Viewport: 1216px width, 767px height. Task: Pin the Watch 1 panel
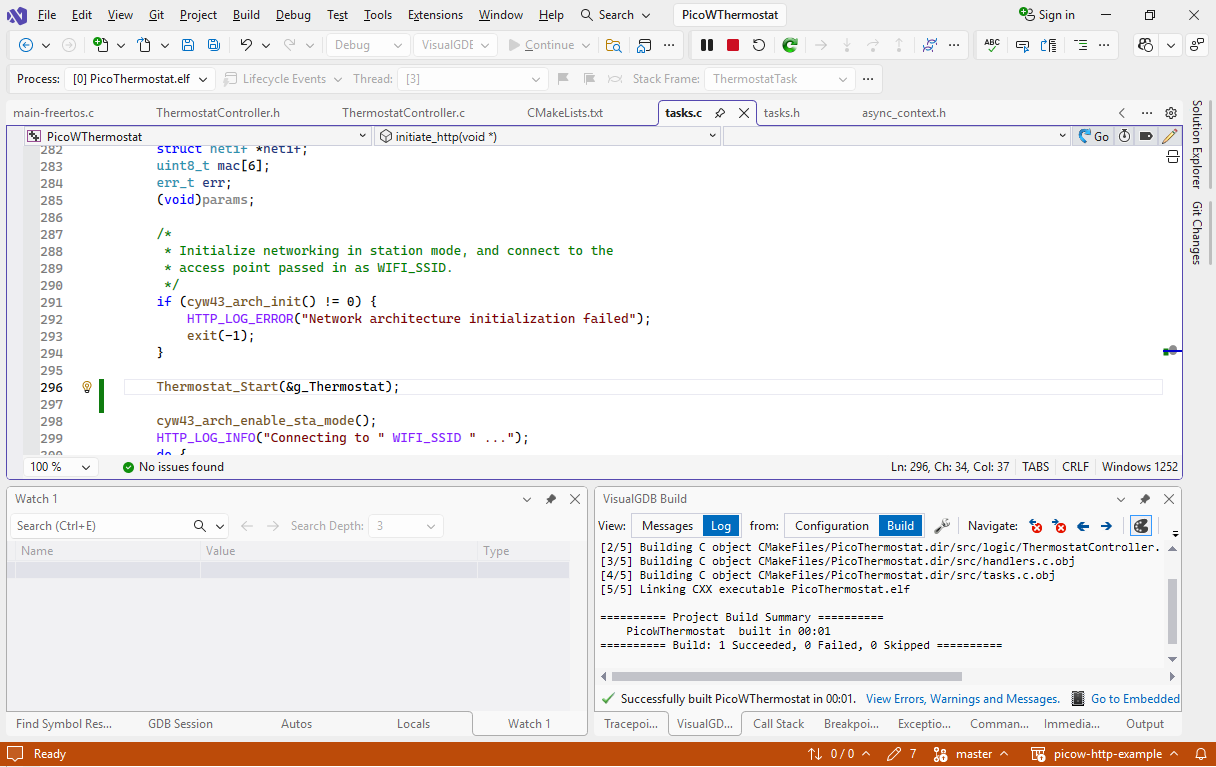click(551, 499)
